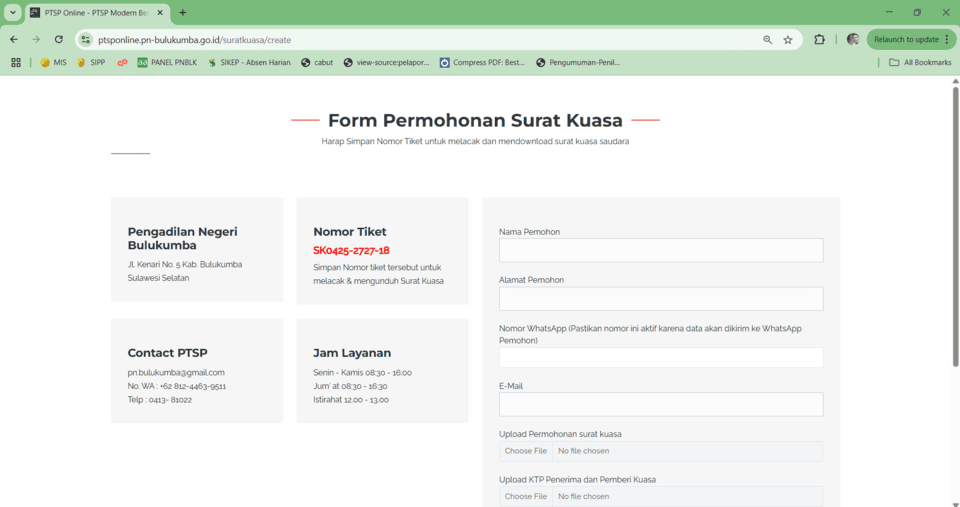
Task: Open the All Bookmarks folder
Action: pos(919,62)
